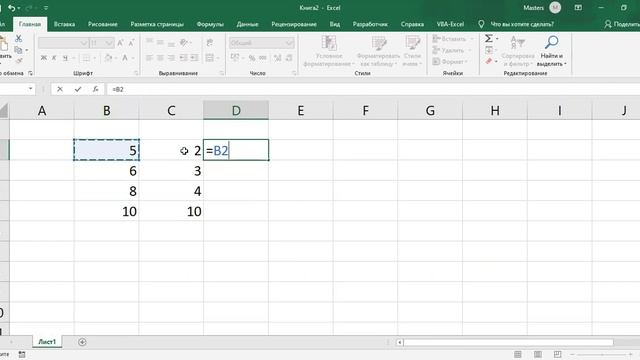Image resolution: width=640 pixels, height=360 pixels.
Task: Click the AutoSum sigma icon
Action: click(x=489, y=38)
